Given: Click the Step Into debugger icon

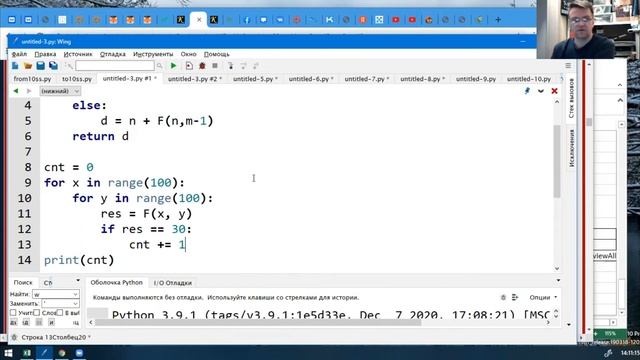Looking at the screenshot, I should tap(231, 66).
